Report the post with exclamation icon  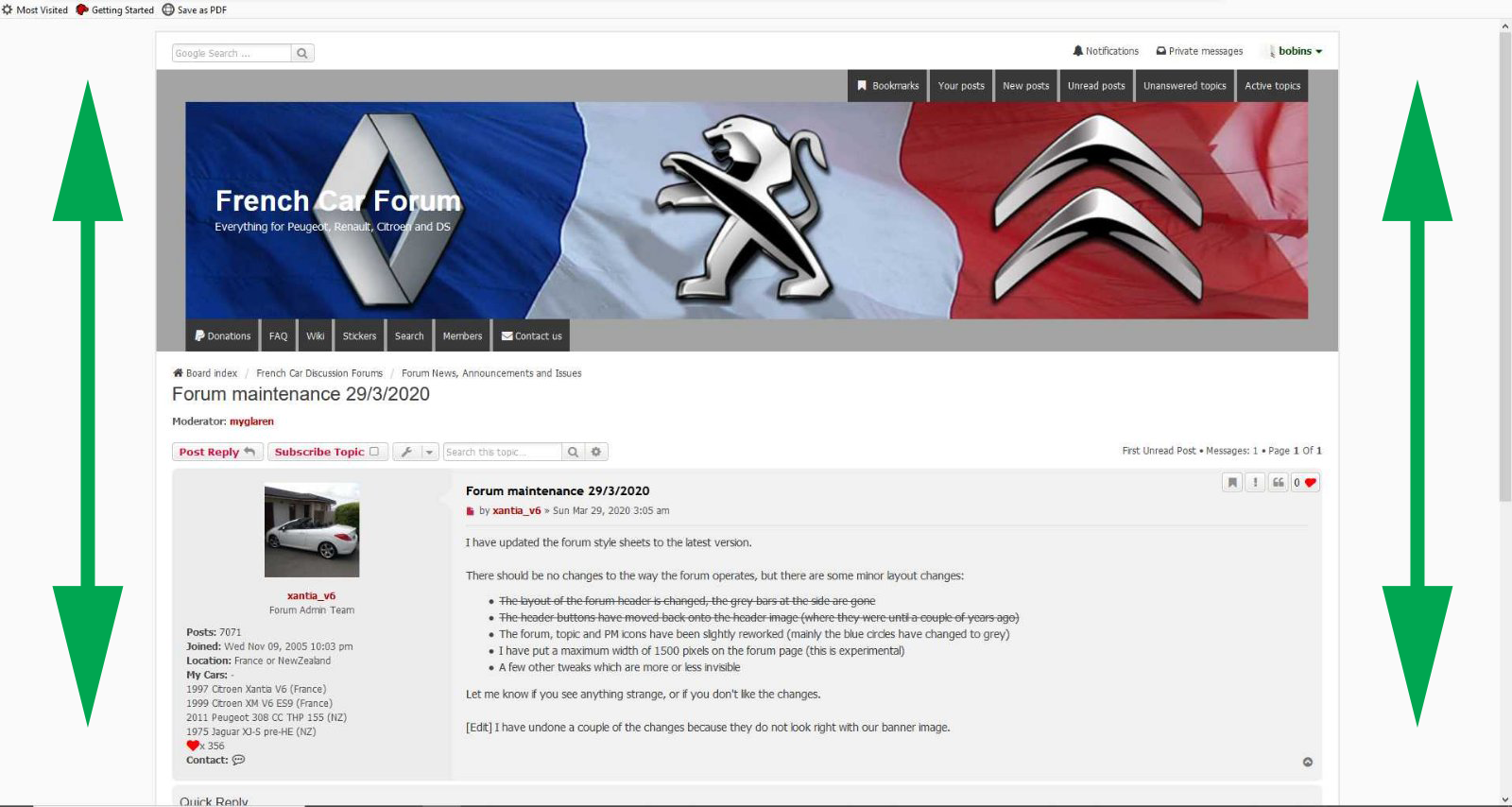1255,483
